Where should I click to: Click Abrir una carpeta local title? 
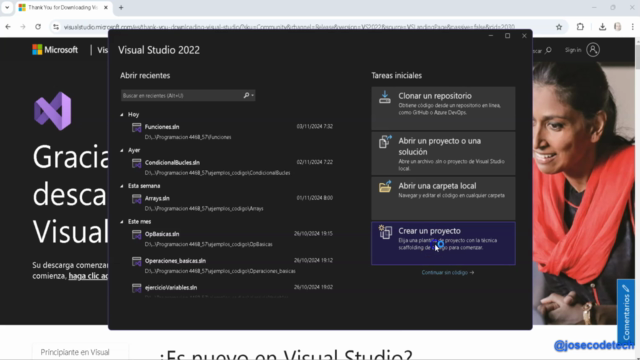(x=437, y=186)
